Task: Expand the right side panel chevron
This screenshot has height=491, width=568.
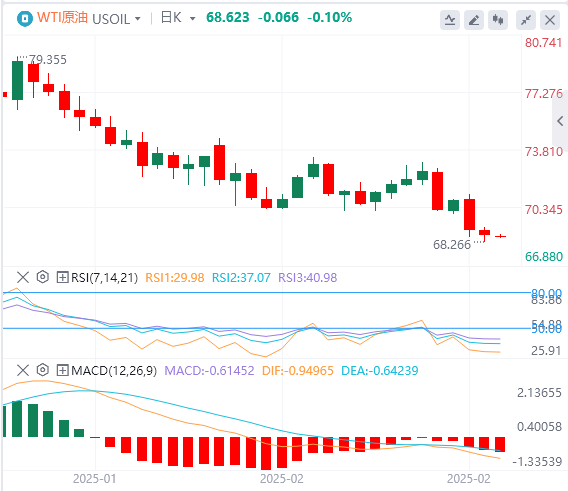Action: tap(560, 121)
